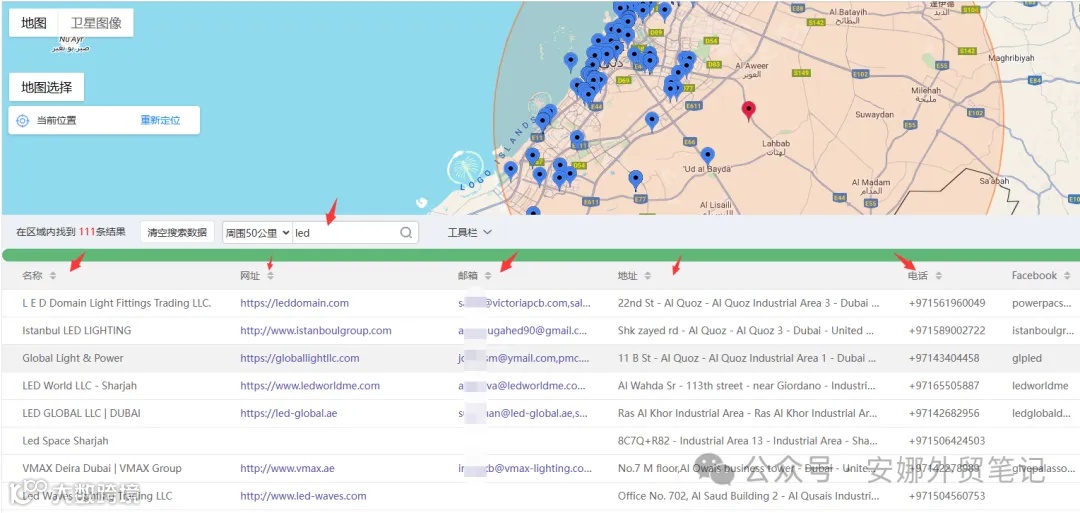Viewport: 1080px width, 513px height.
Task: Click phone number +97165505887
Action: coord(944,386)
